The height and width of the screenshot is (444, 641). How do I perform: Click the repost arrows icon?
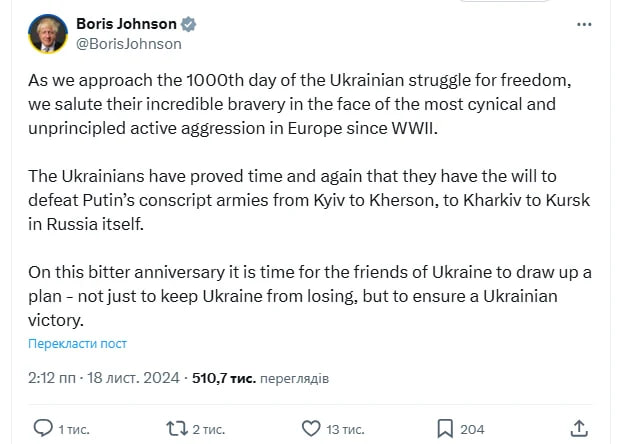click(176, 428)
